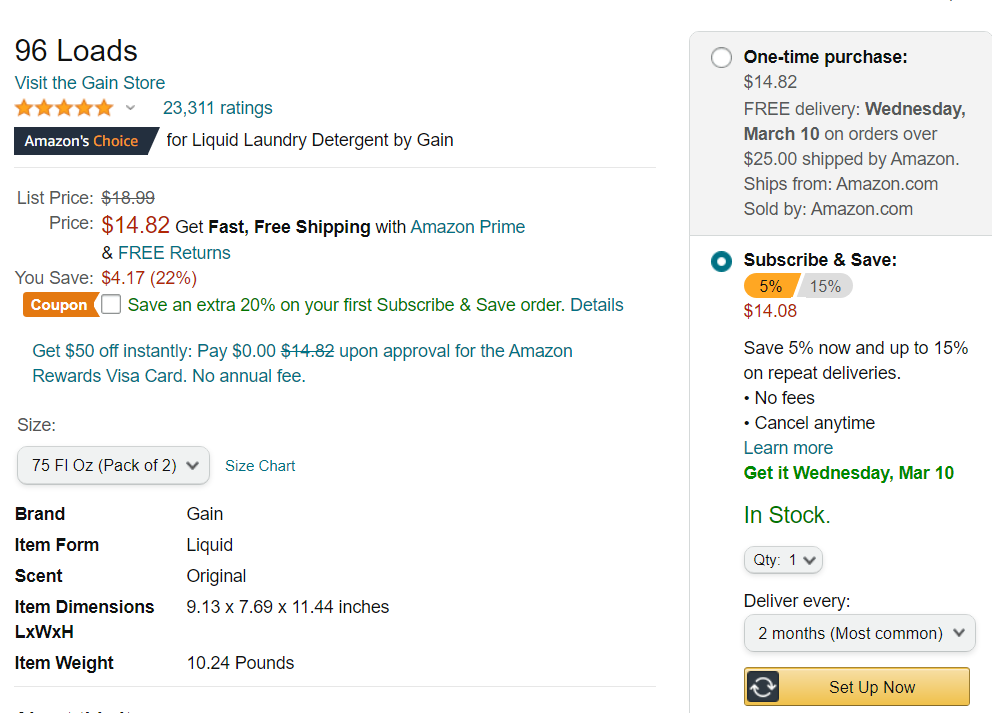Check the 20% coupon checkbox
Viewport: 992px width, 713px height.
111,304
